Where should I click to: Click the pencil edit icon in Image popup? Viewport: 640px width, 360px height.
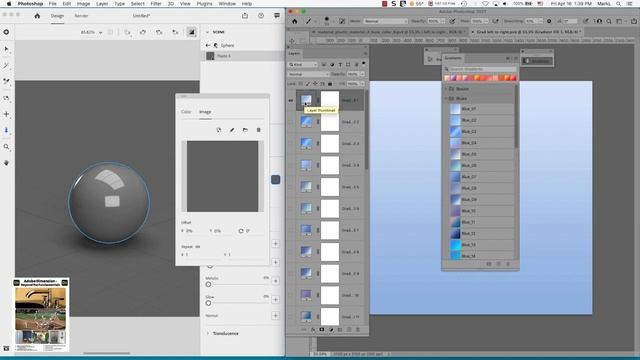(232, 130)
